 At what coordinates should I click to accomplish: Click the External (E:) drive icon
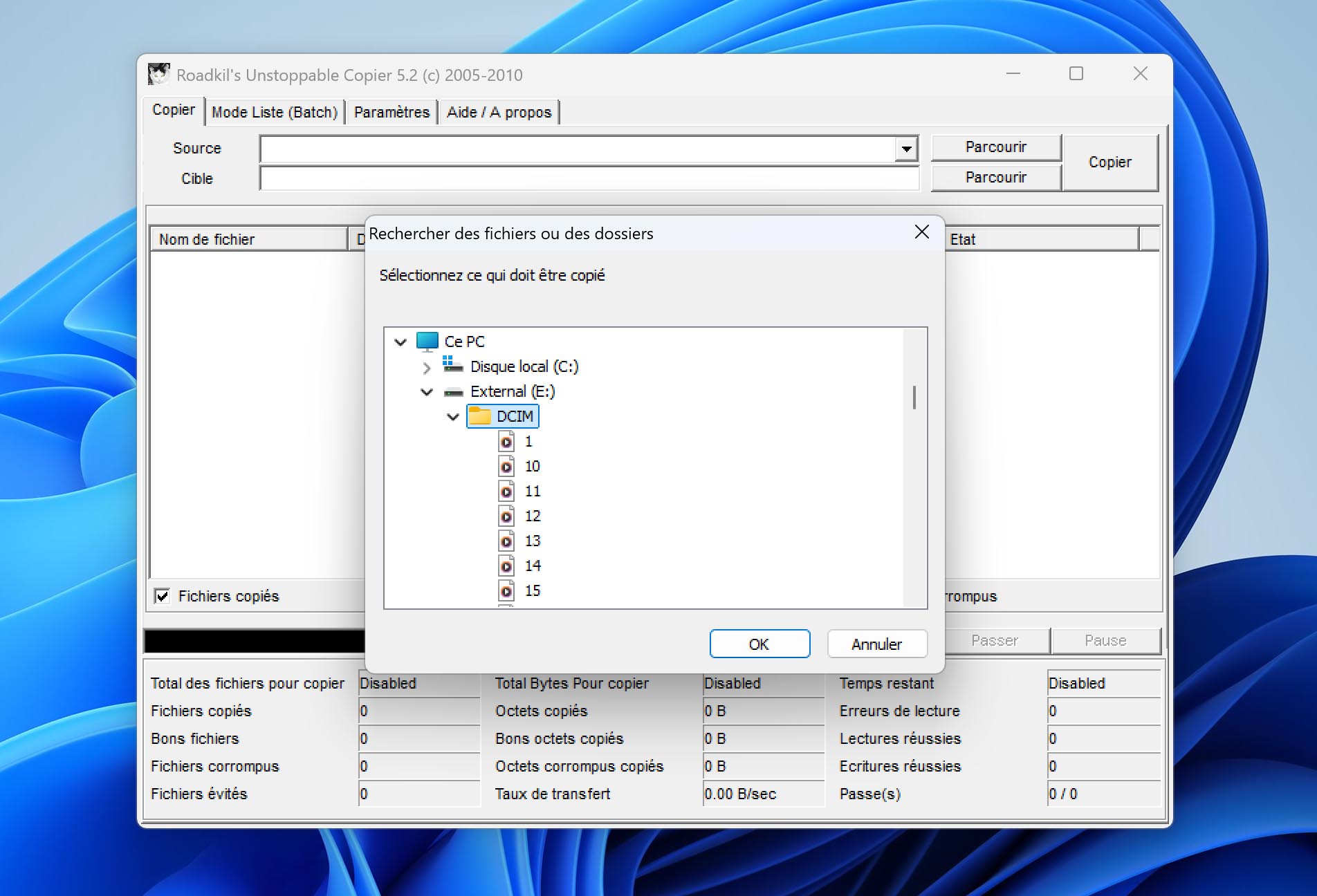(x=454, y=392)
